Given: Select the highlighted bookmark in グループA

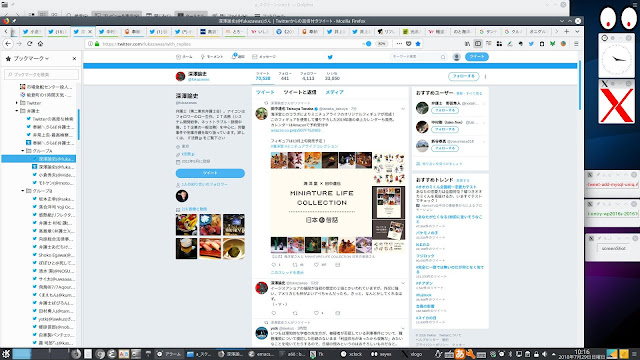Looking at the screenshot, I should click(x=39, y=159).
